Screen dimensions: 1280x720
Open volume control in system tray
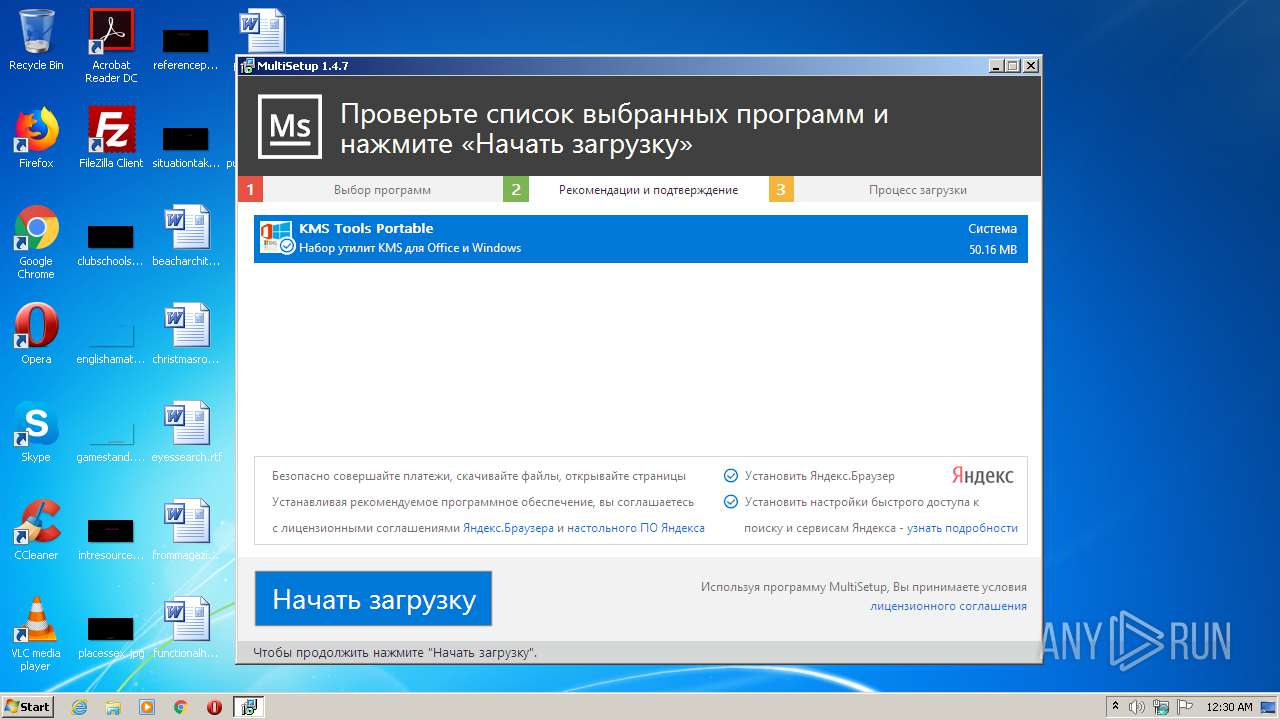pos(1137,707)
